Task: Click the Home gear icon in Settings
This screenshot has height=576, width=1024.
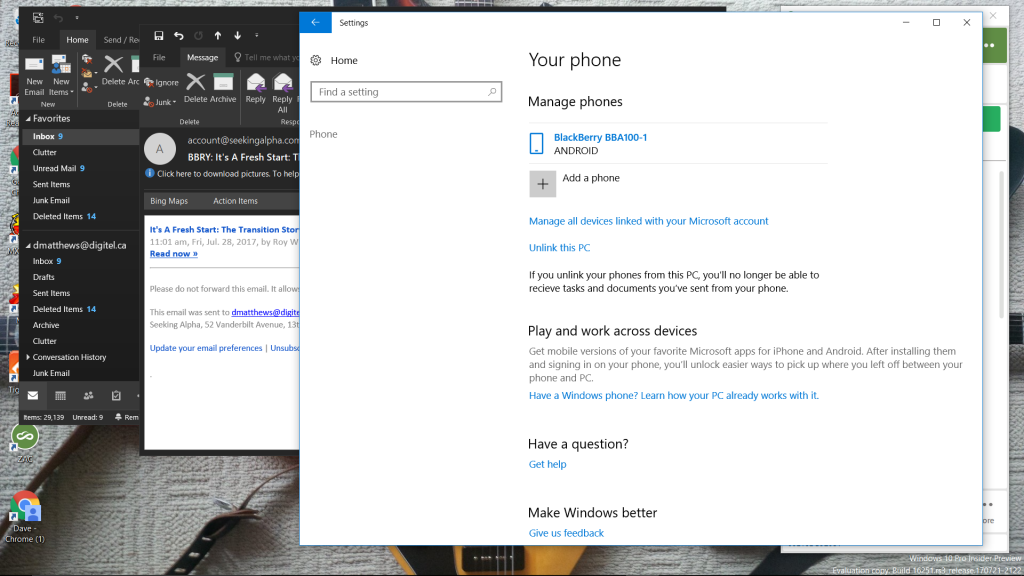Action: coord(316,60)
